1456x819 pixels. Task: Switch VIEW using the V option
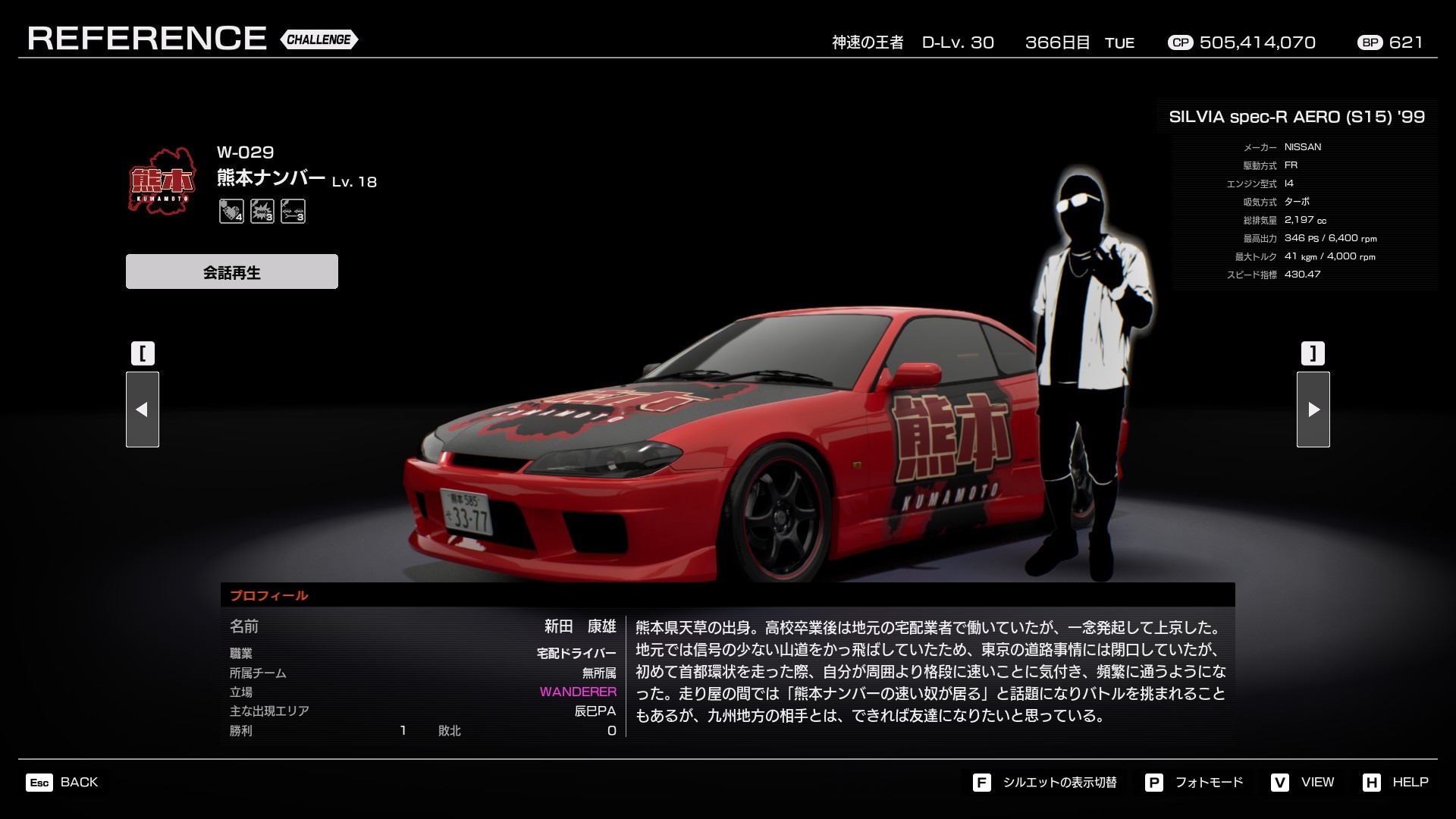1302,782
